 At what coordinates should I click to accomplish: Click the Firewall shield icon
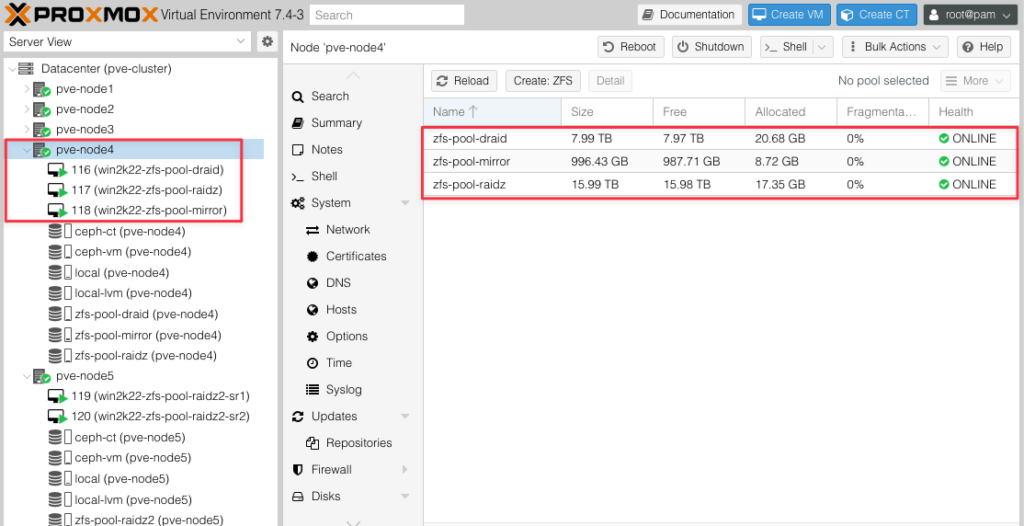pyautogui.click(x=298, y=470)
